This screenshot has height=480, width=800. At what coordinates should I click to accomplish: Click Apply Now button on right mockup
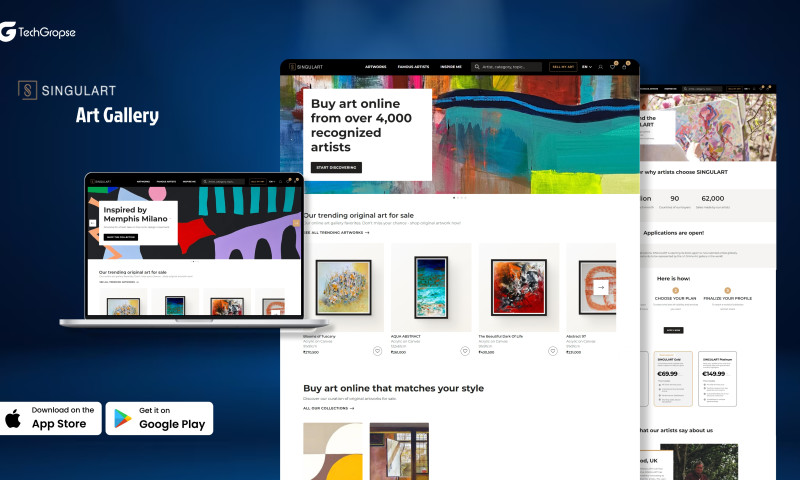click(x=673, y=331)
